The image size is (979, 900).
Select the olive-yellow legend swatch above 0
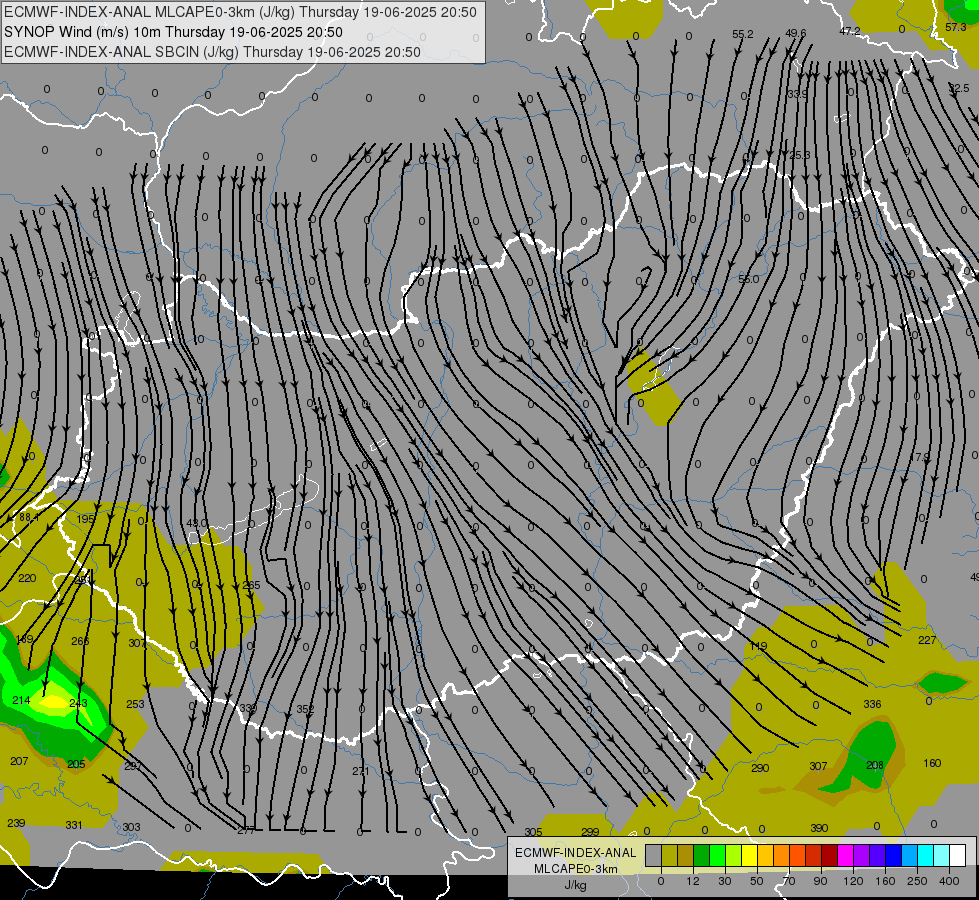click(669, 855)
